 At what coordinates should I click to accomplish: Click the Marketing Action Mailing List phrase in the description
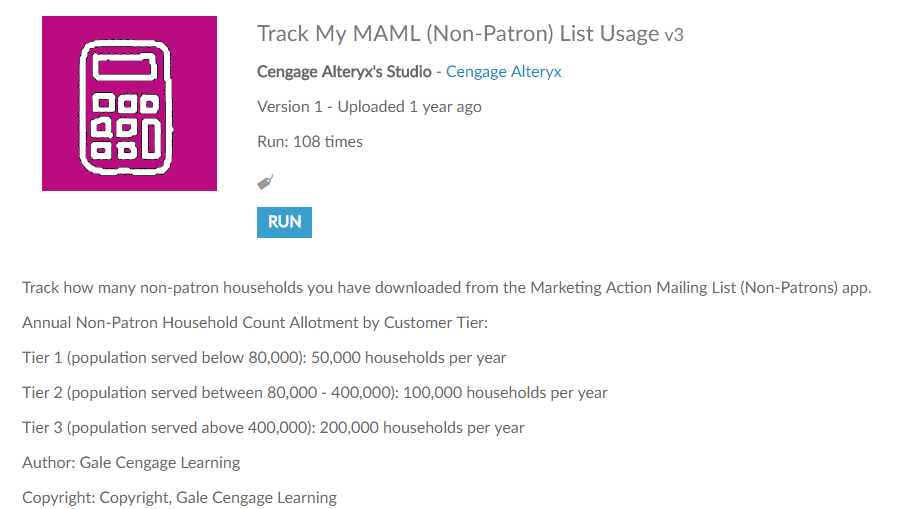633,287
